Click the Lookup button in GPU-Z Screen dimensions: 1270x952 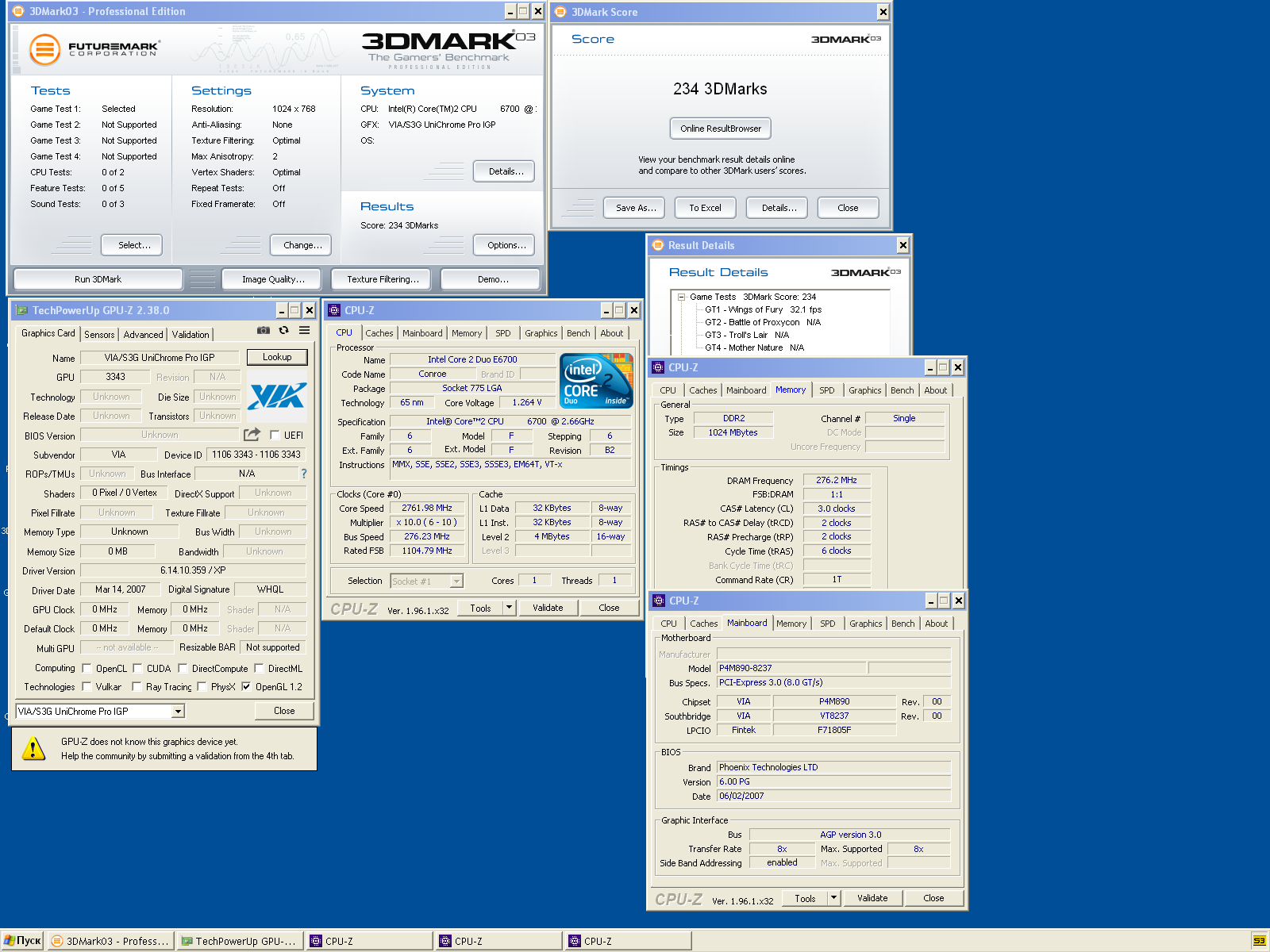click(x=277, y=357)
